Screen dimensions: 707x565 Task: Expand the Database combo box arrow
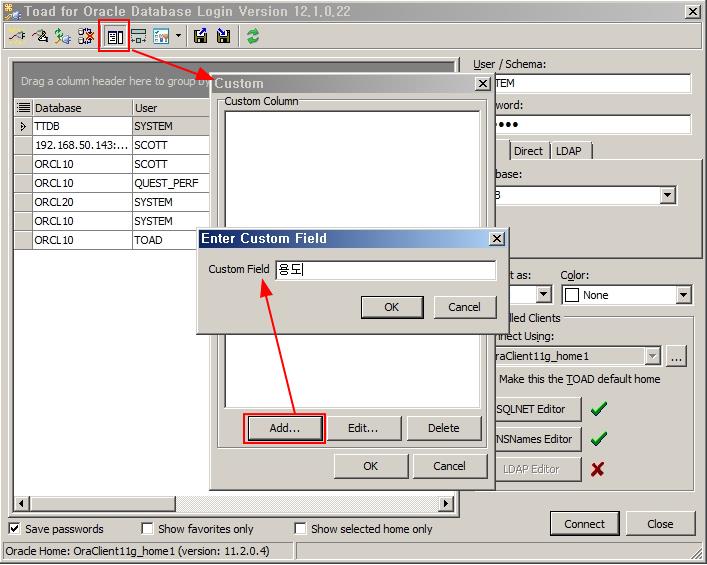(x=667, y=196)
